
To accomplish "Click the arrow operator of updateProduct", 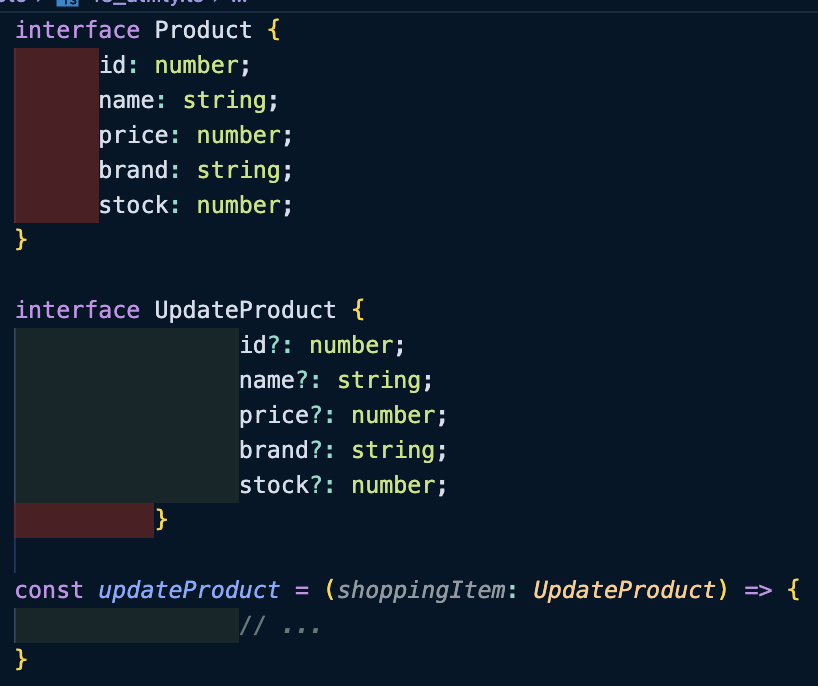I will (x=758, y=591).
